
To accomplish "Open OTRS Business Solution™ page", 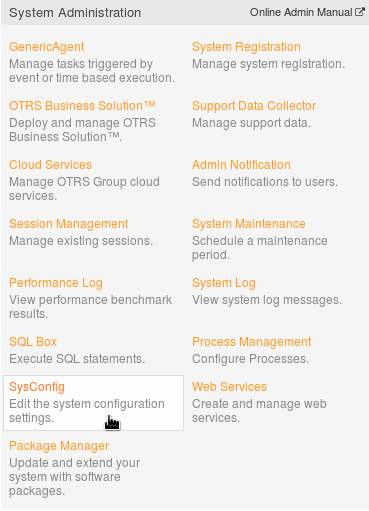I will [82, 106].
